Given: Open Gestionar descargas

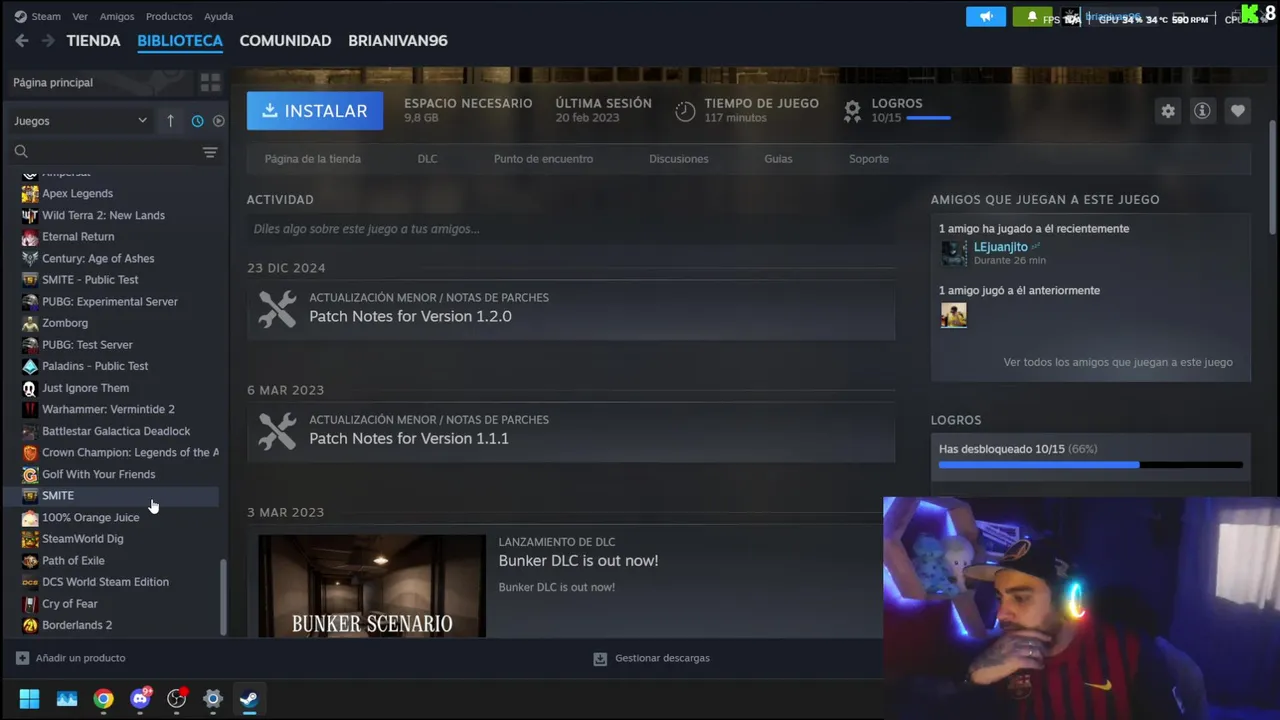Looking at the screenshot, I should pyautogui.click(x=651, y=658).
